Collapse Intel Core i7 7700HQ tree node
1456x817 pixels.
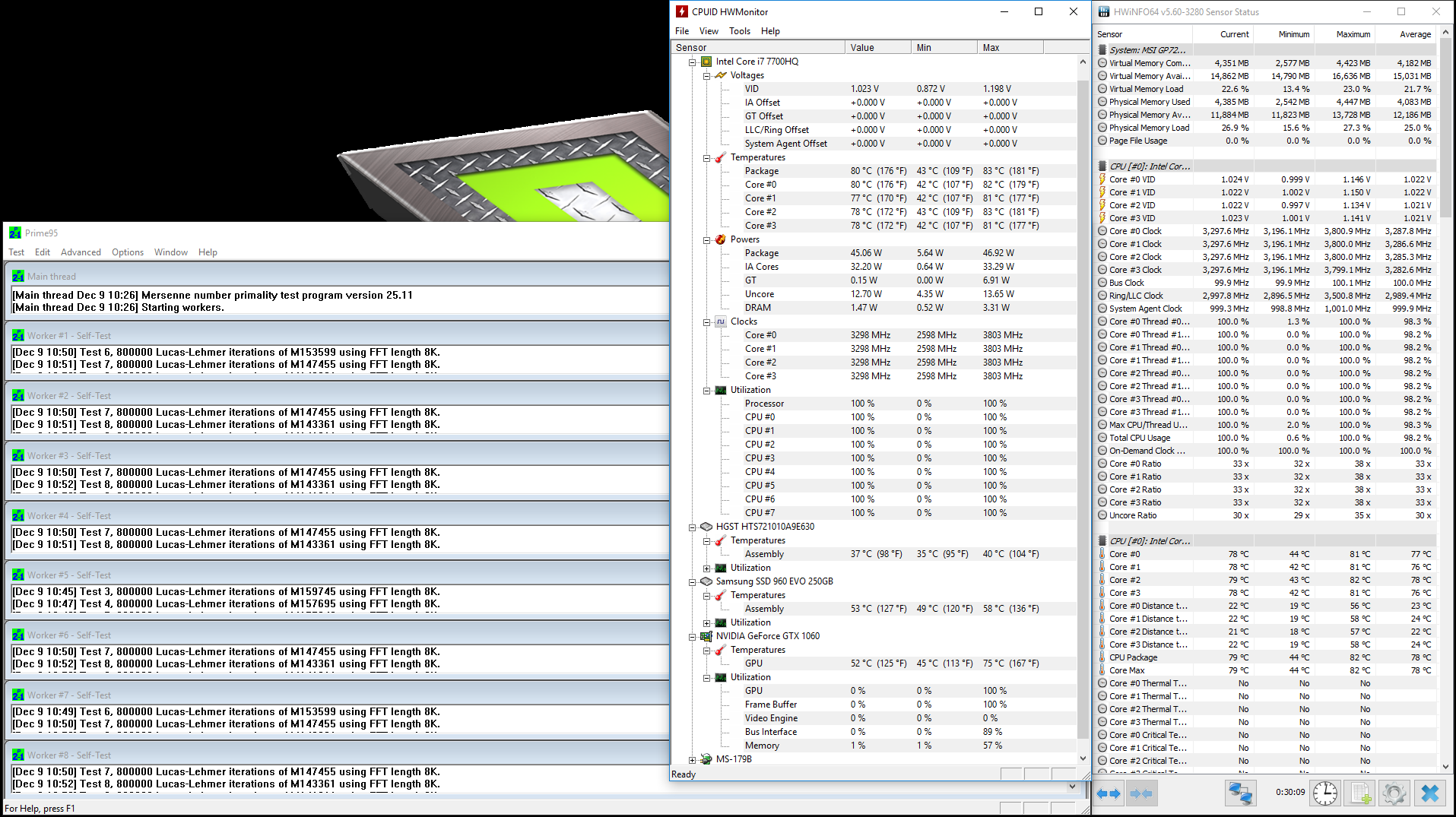pos(693,62)
